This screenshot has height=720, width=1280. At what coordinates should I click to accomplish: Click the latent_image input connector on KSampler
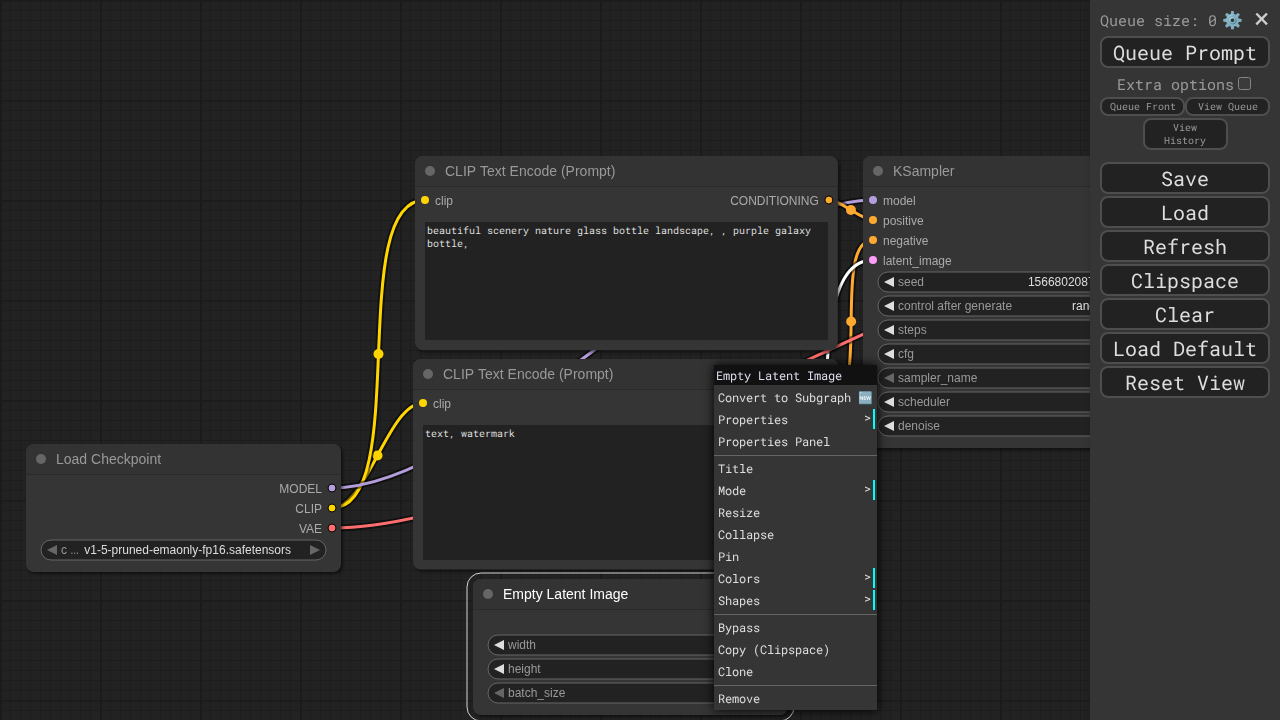[873, 260]
